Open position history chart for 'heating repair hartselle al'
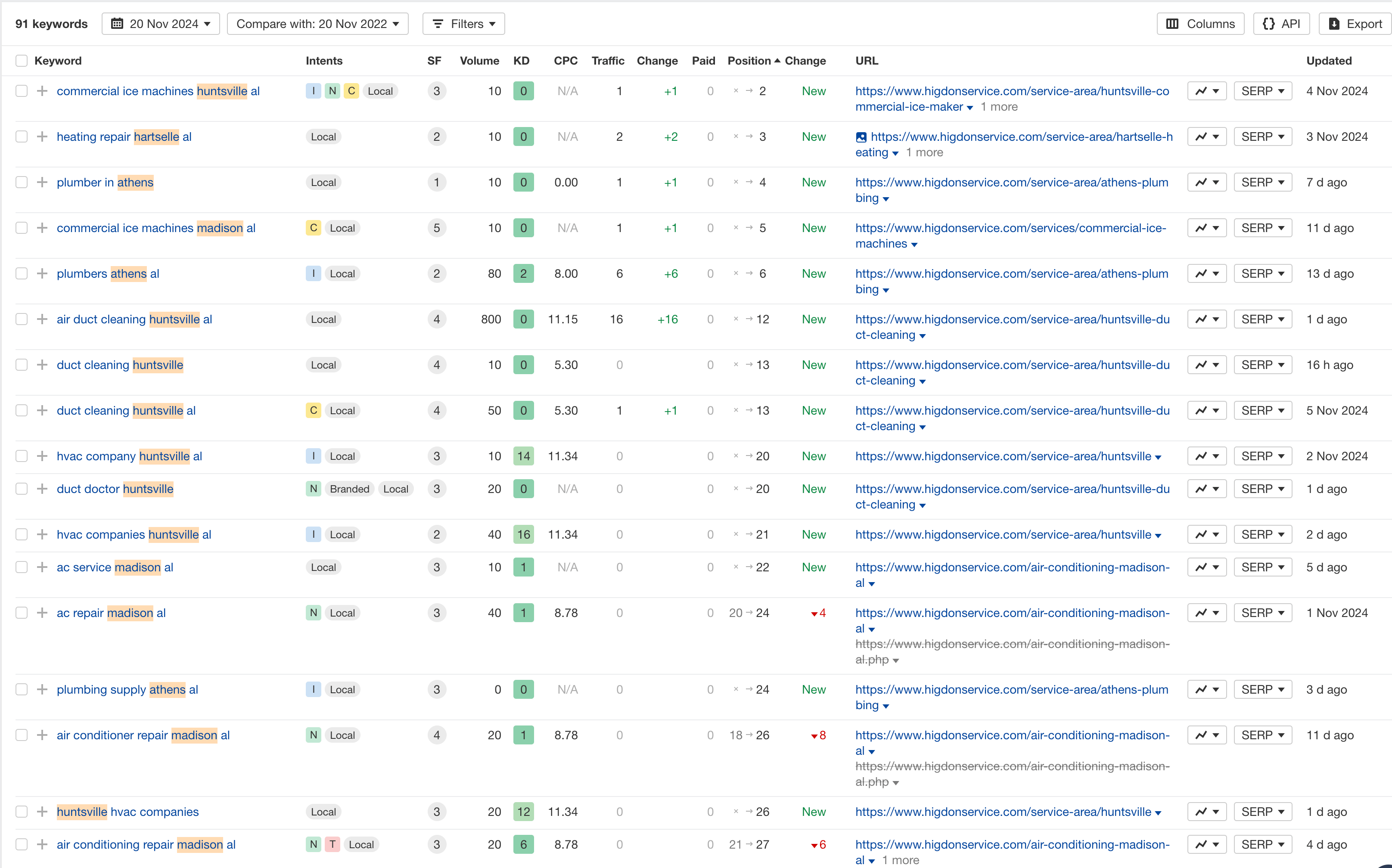 click(1206, 136)
